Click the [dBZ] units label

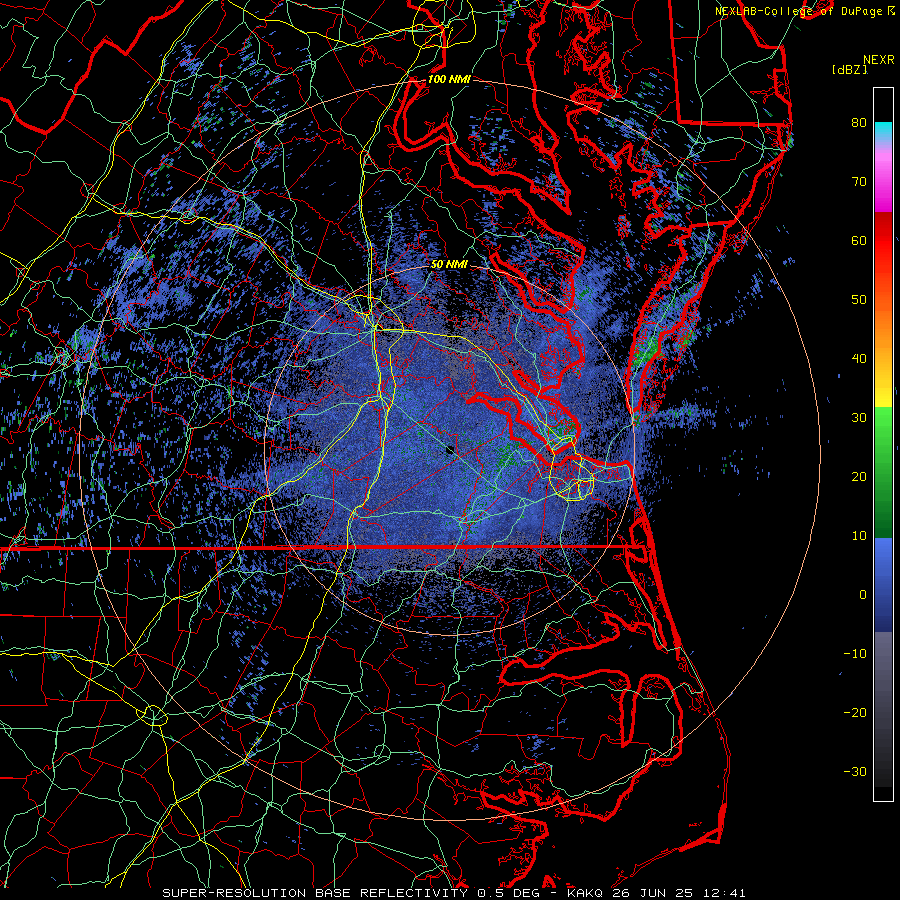tap(849, 70)
